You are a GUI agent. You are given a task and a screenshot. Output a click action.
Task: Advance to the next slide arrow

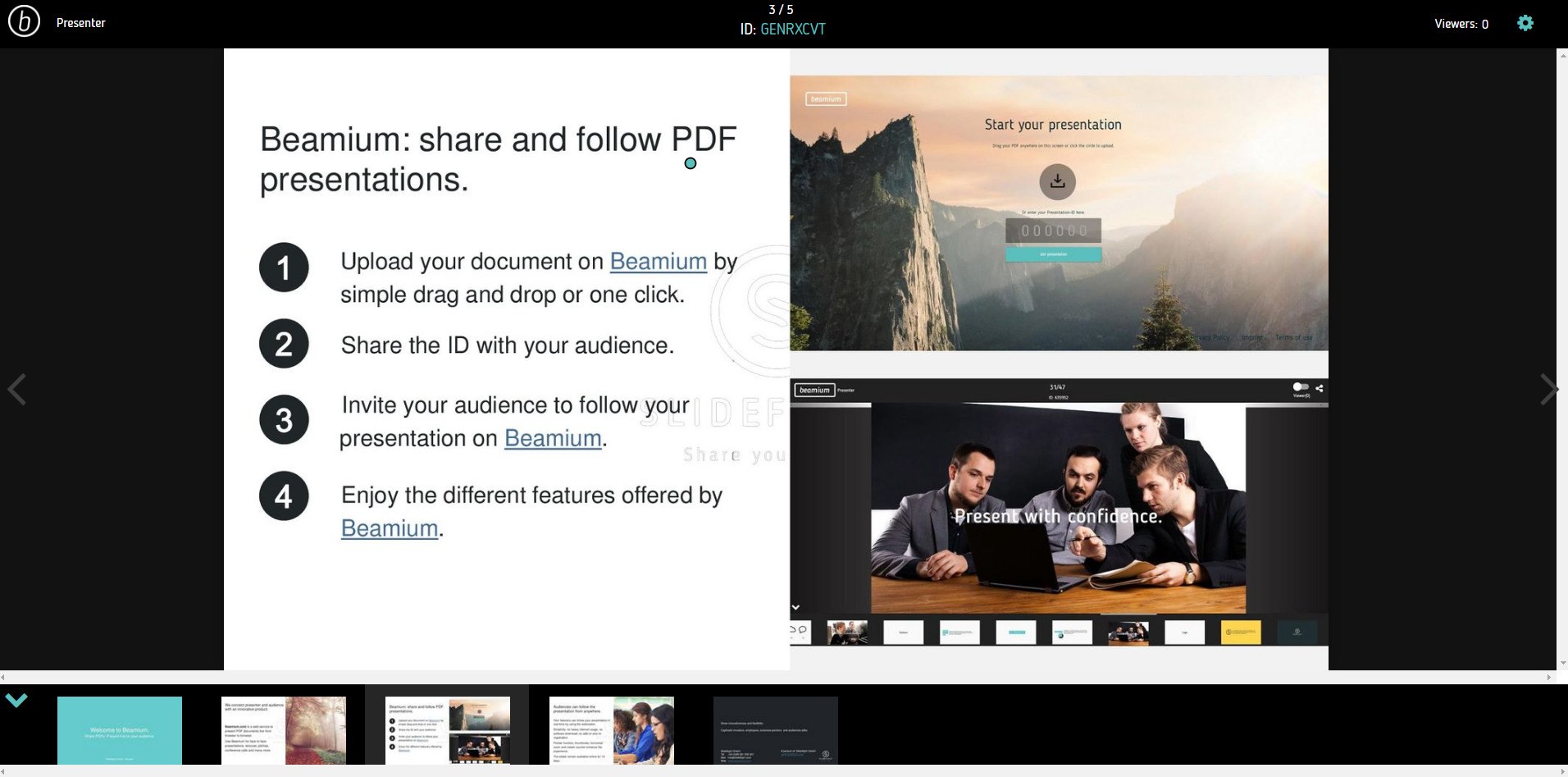click(x=1547, y=389)
